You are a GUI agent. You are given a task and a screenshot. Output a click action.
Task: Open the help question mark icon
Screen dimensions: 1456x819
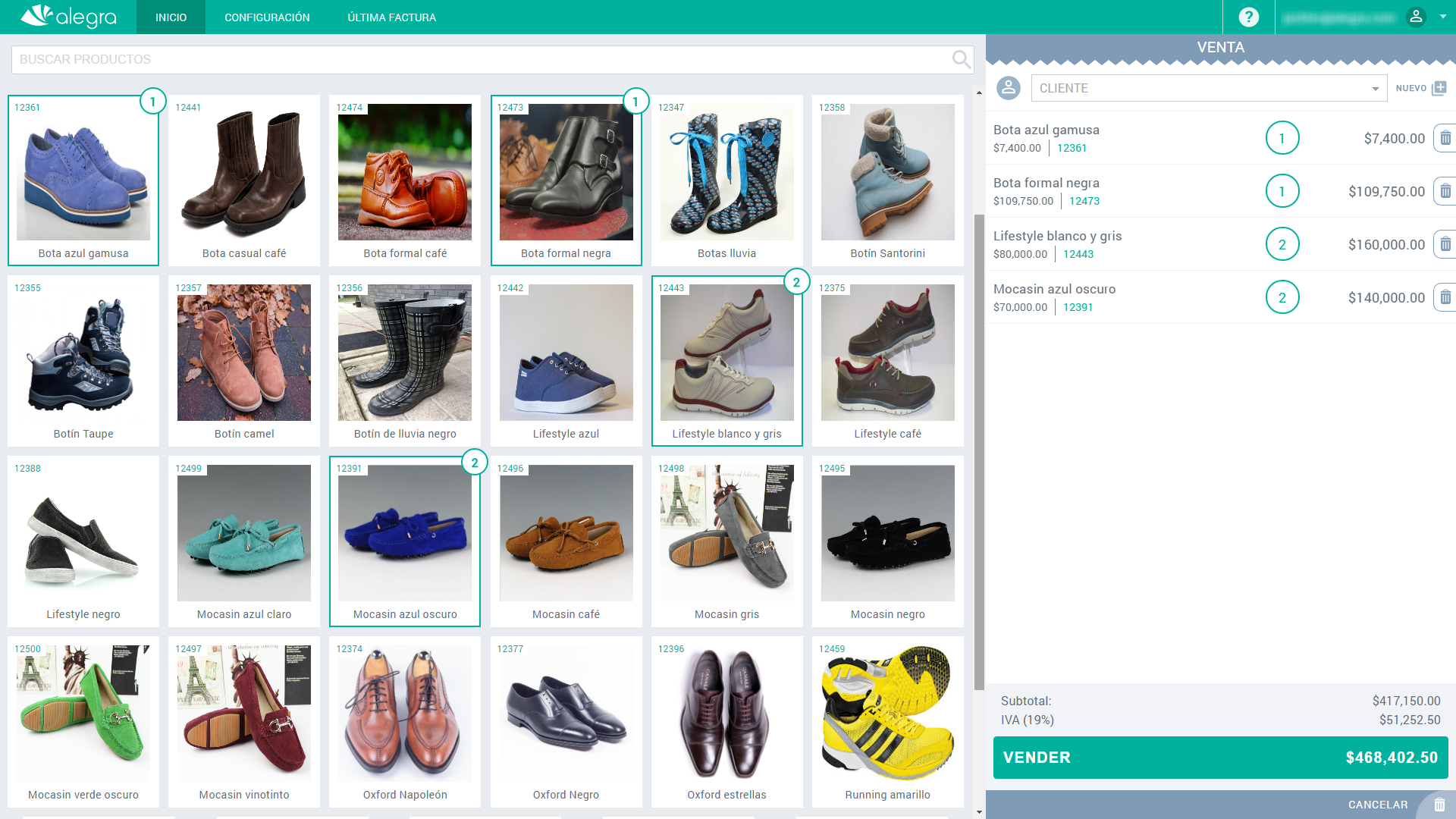(x=1248, y=17)
